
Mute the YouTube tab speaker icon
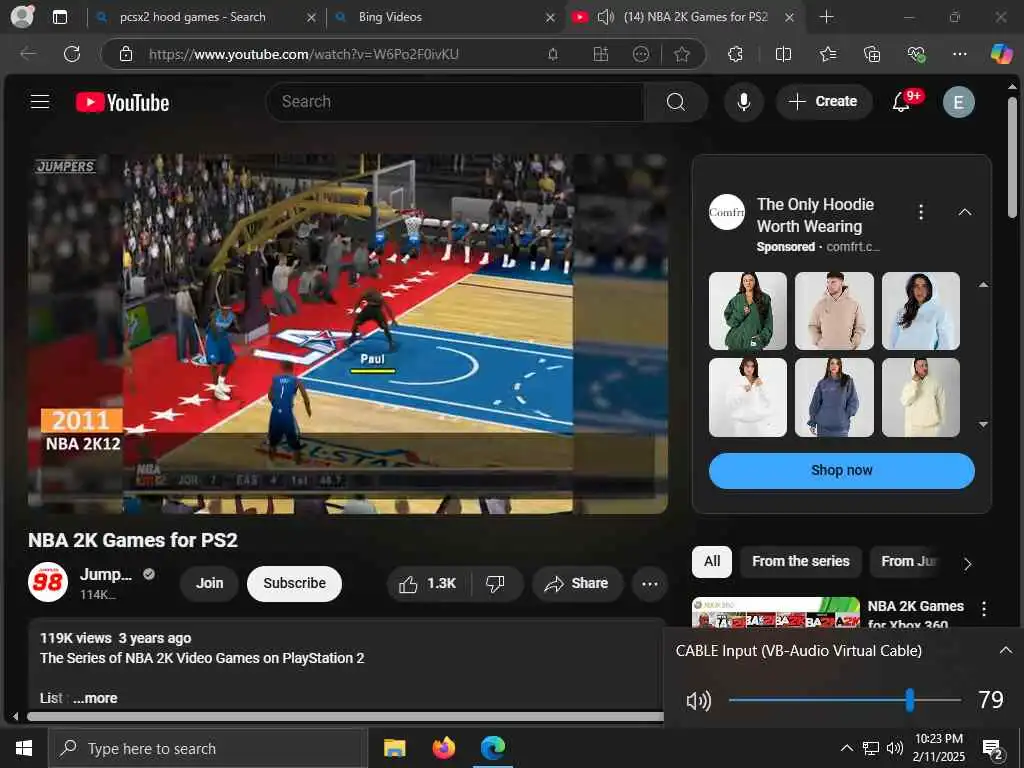click(605, 17)
